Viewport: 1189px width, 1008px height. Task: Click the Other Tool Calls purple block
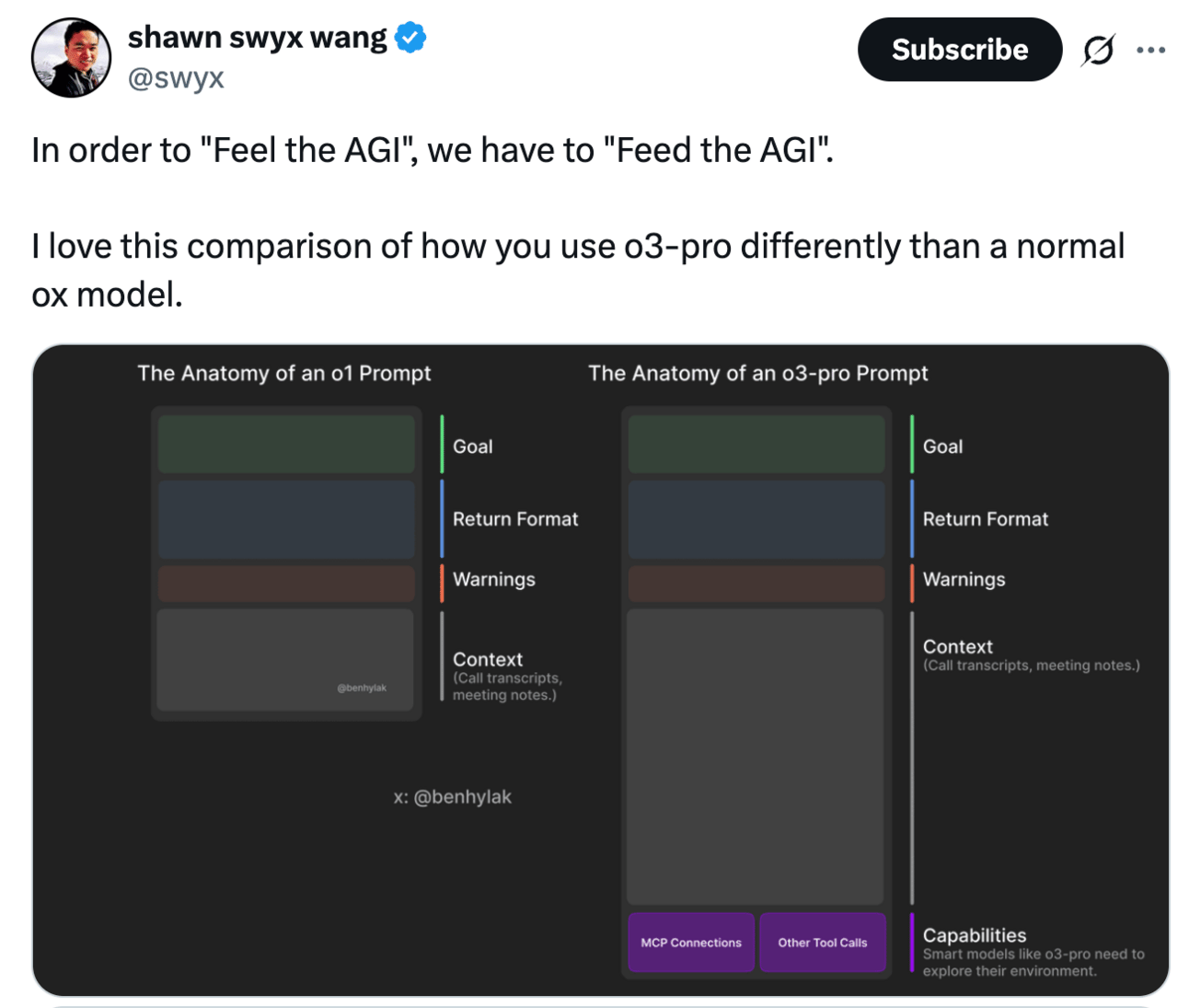[823, 943]
